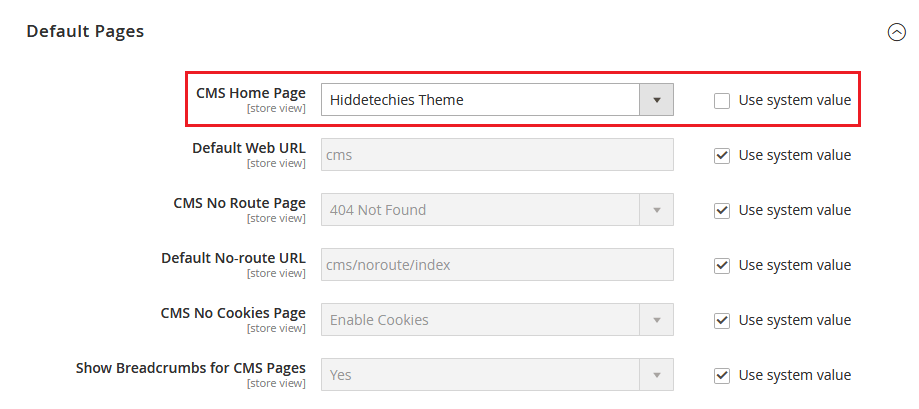Uncheck Use system value for CMS No Cookies Page
Screen dimensions: 919x409
click(x=721, y=320)
